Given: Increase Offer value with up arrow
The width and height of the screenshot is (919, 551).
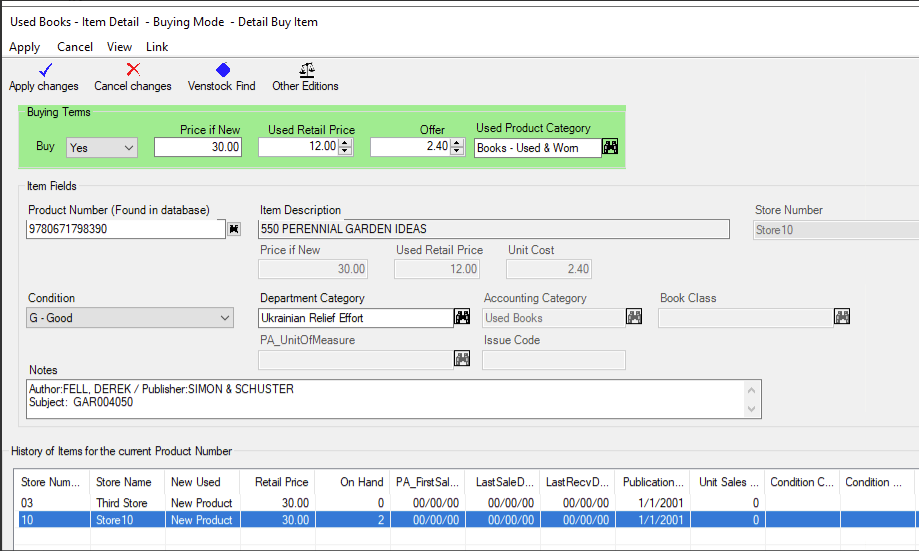Looking at the screenshot, I should [x=457, y=142].
